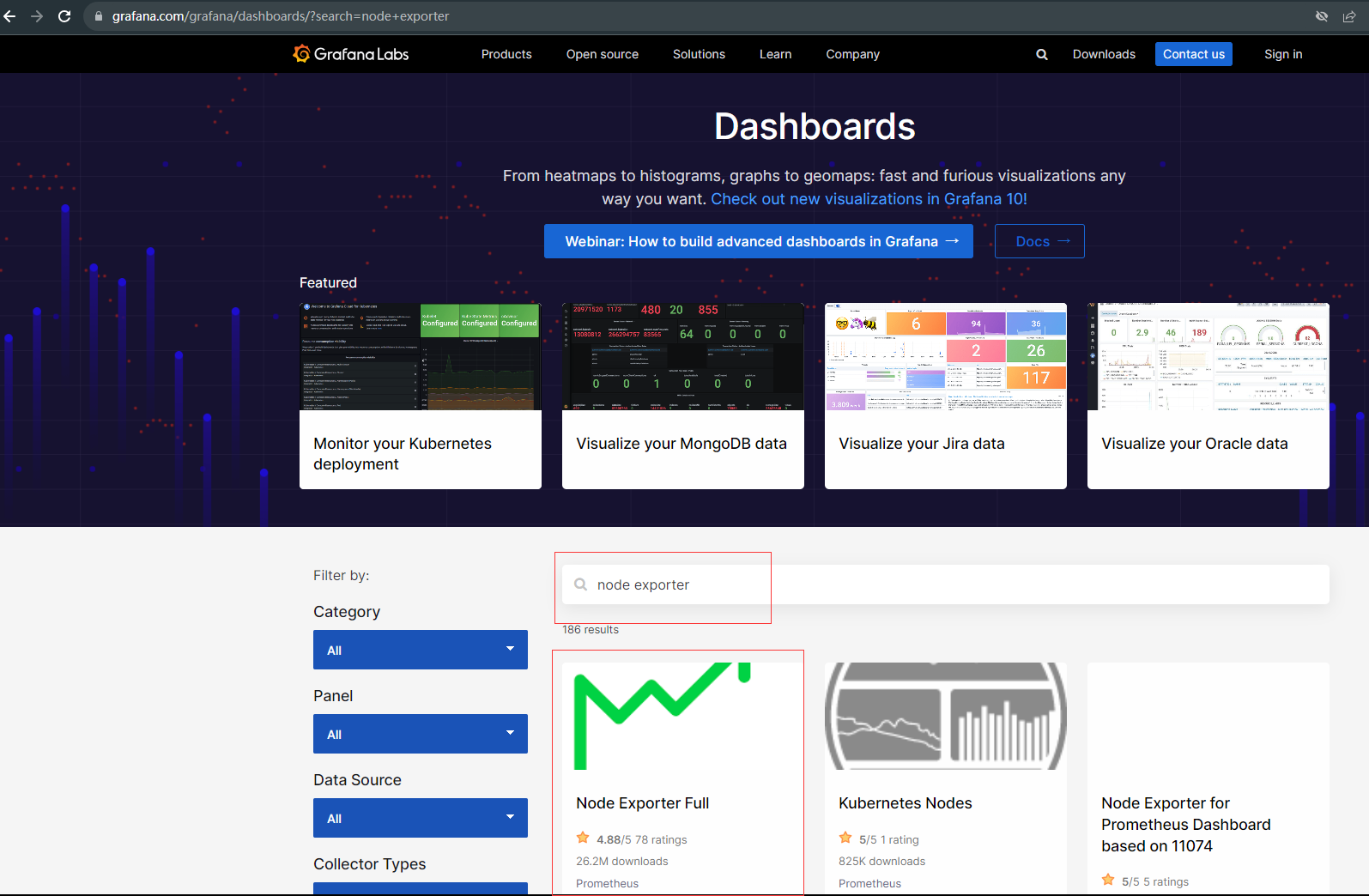Click the Kubernetes Nodes gray thumbnail
This screenshot has height=896, width=1369.
coord(946,716)
